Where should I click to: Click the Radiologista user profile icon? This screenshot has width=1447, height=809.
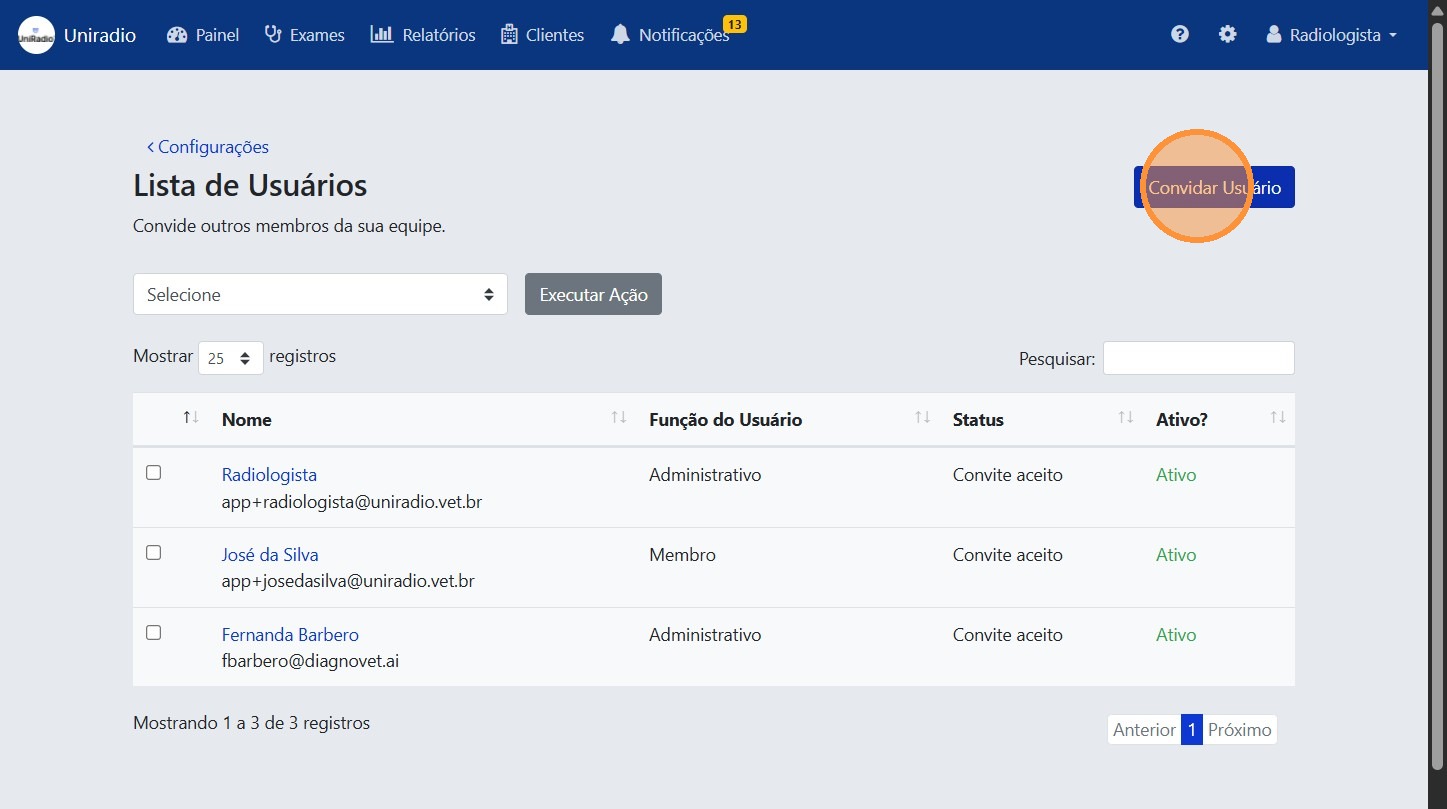pyautogui.click(x=1273, y=33)
